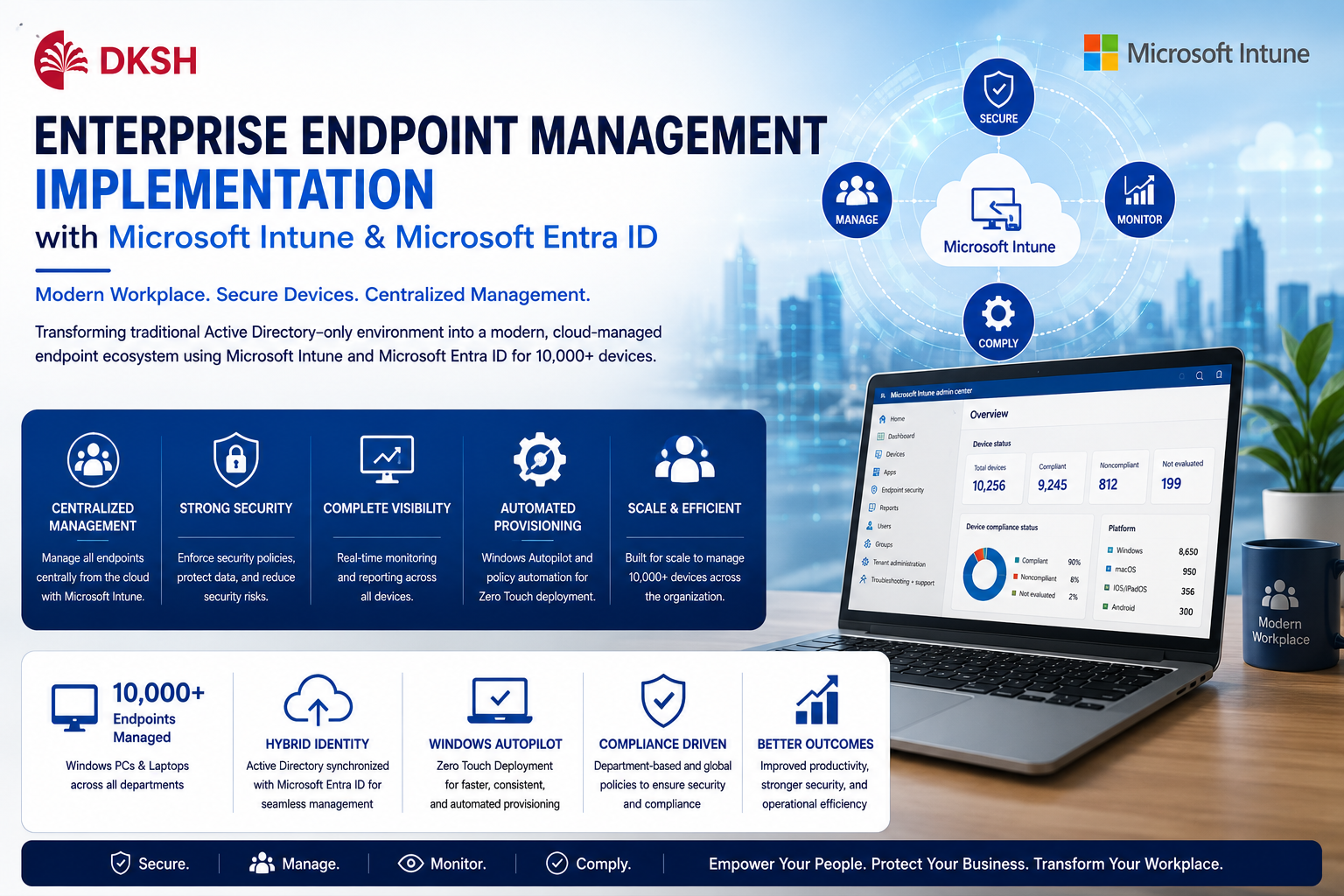Click the Not evaluated 199 tile

coord(1184,477)
